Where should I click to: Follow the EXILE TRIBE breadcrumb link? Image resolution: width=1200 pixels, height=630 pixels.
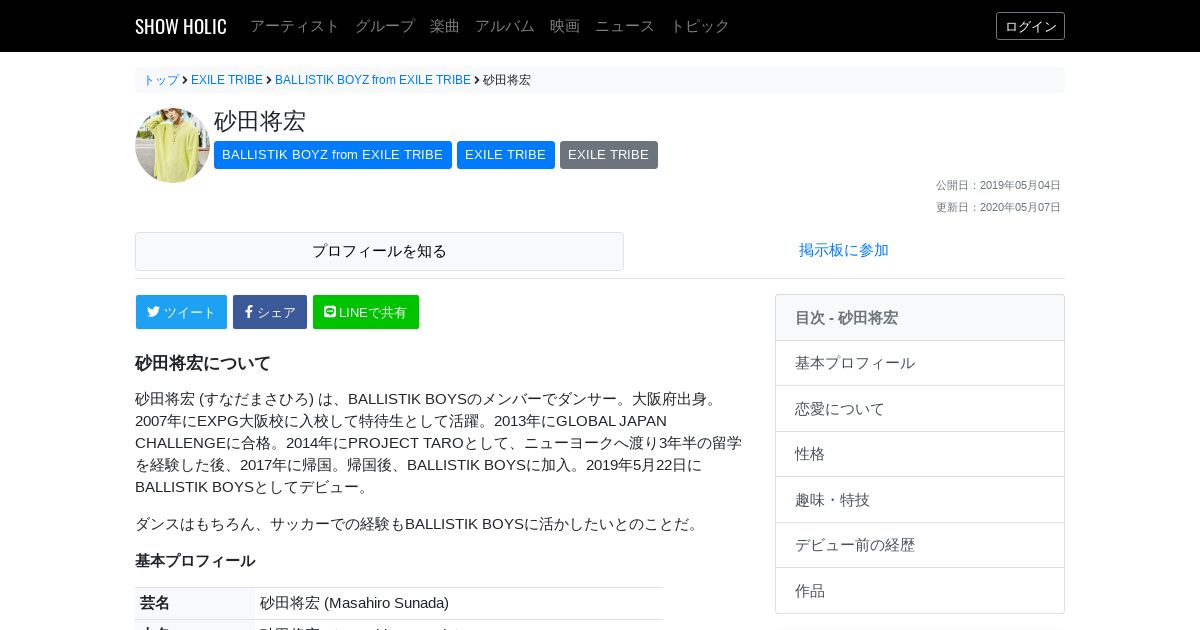(x=227, y=80)
